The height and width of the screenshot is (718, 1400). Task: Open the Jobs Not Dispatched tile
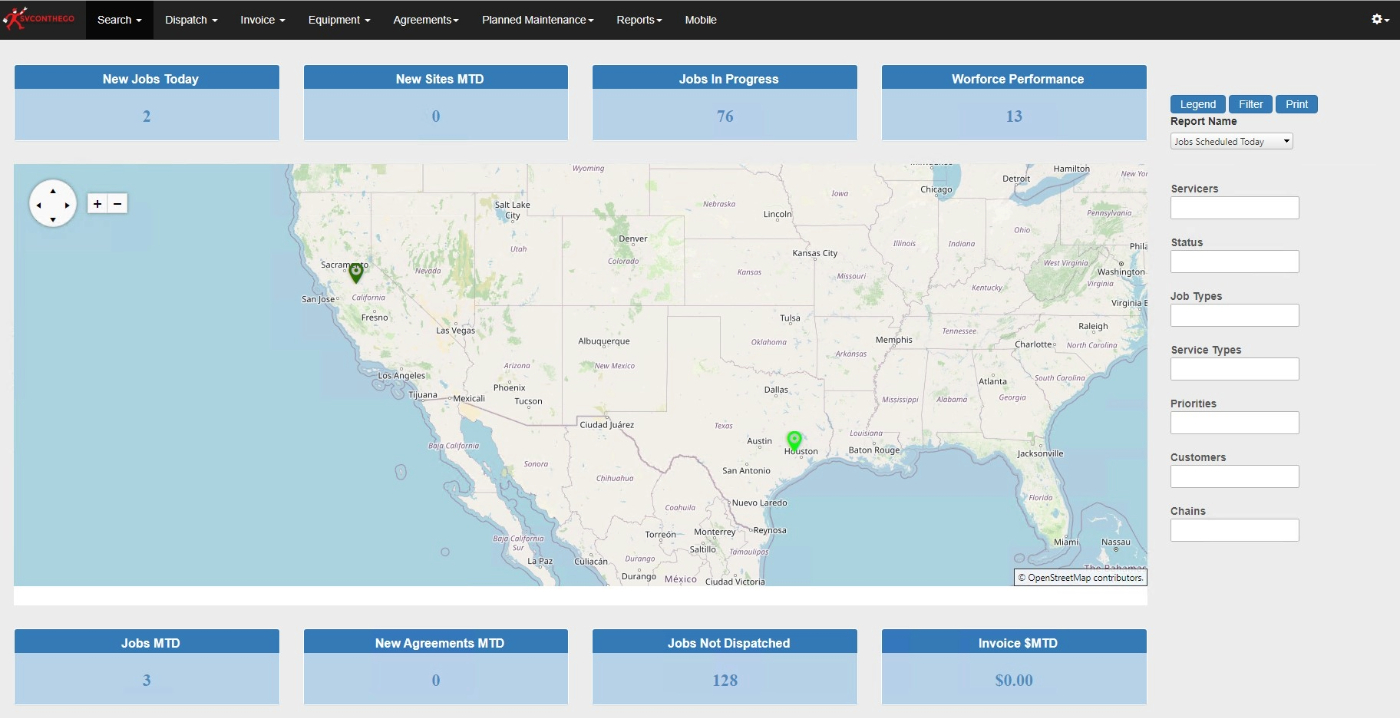(724, 667)
